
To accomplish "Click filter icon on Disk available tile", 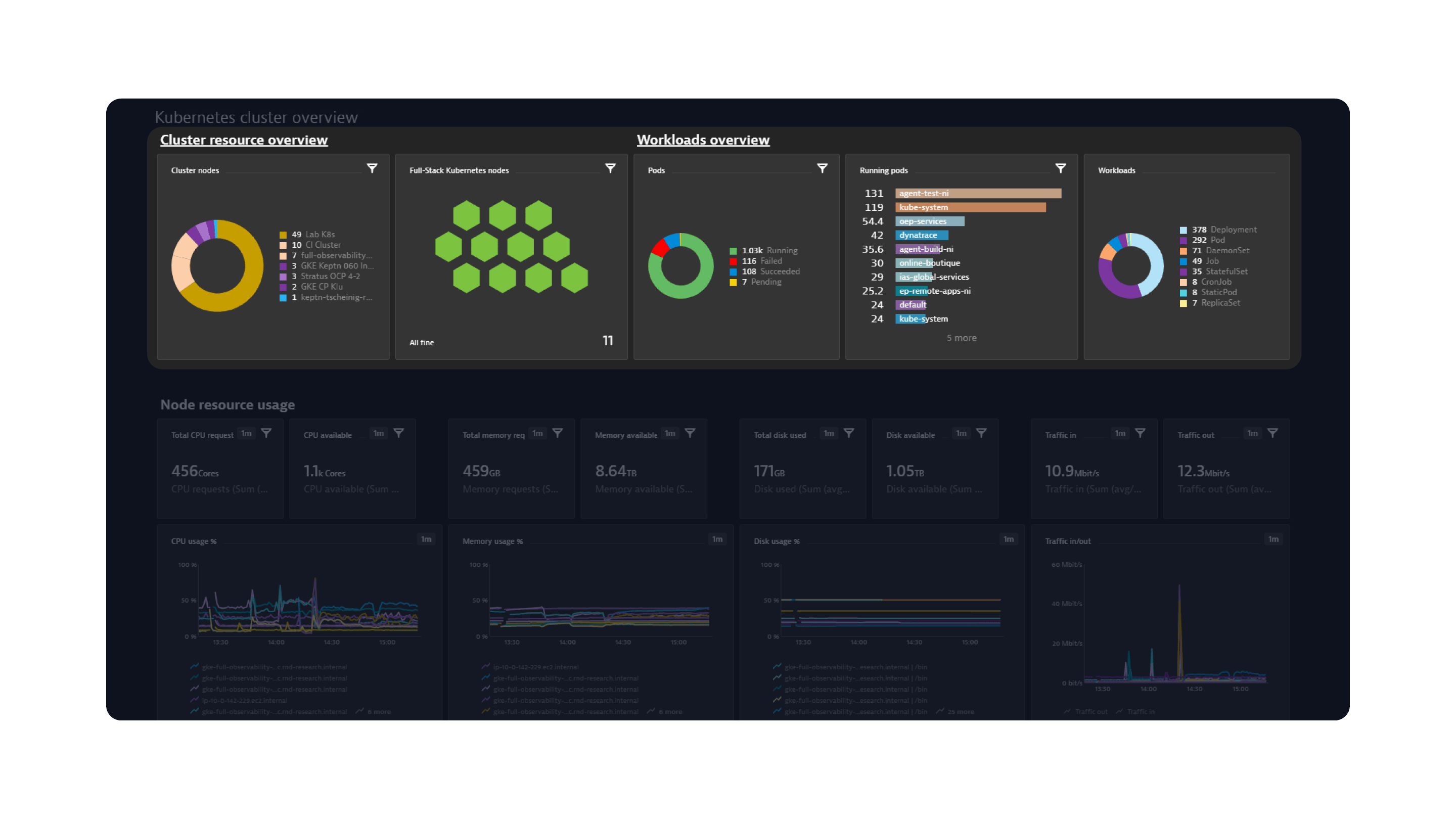I will (981, 433).
